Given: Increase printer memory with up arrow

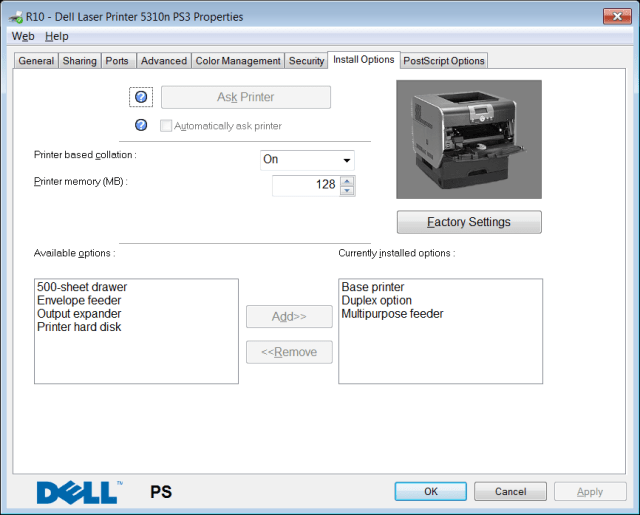Looking at the screenshot, I should coord(347,181).
